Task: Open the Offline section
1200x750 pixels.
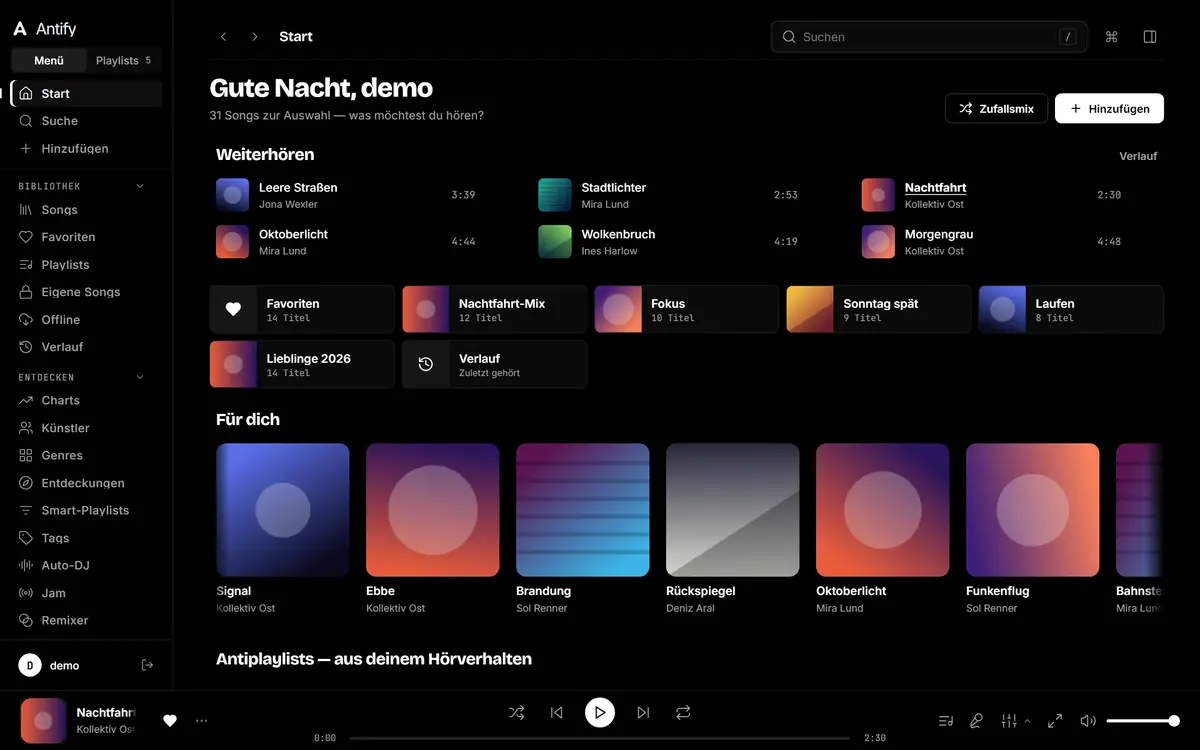Action: (x=86, y=320)
